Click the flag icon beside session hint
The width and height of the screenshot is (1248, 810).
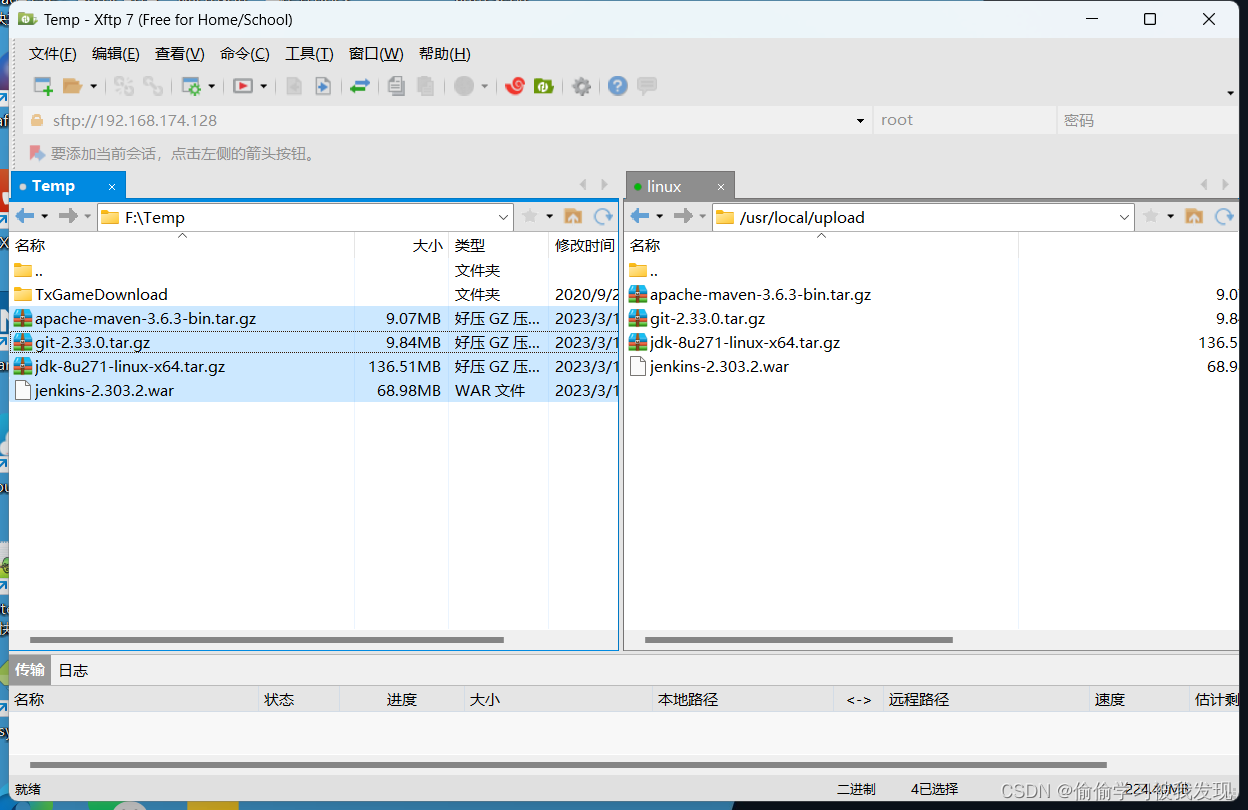(x=37, y=153)
